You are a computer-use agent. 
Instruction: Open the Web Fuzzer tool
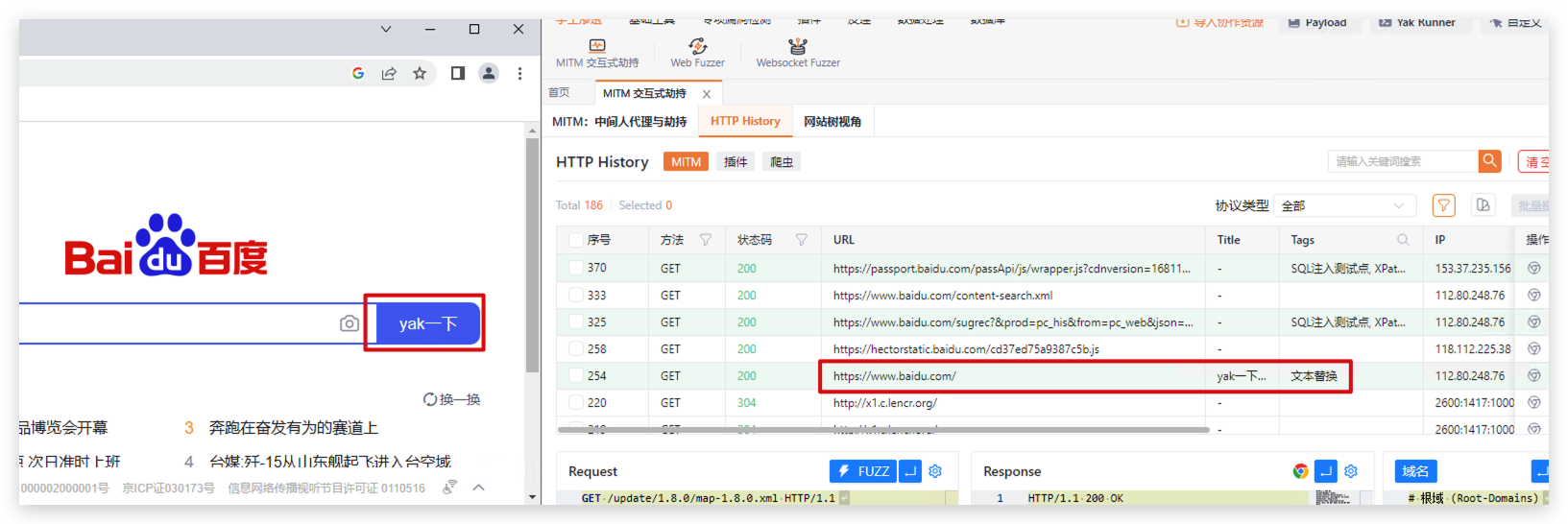(697, 53)
